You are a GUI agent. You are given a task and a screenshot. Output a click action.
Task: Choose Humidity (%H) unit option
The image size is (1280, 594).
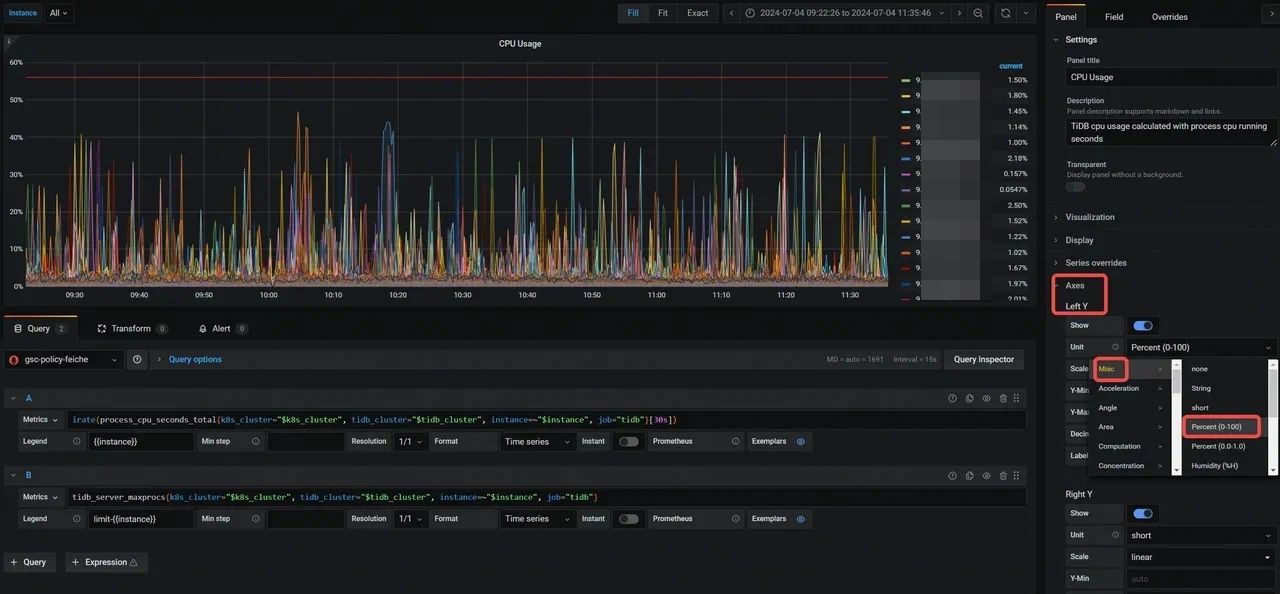pos(1213,465)
